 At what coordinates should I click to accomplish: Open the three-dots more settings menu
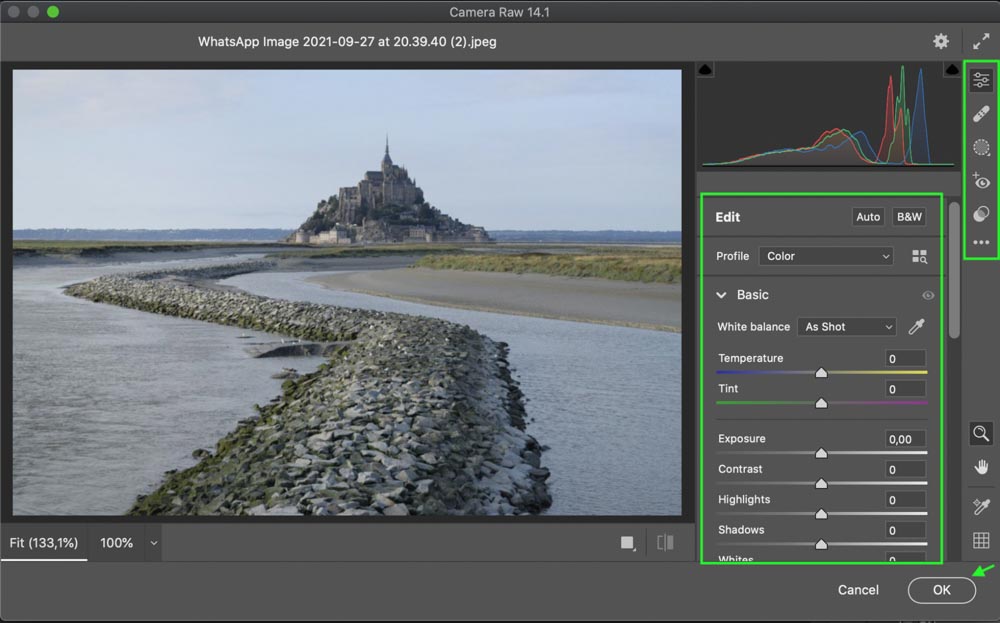click(981, 242)
